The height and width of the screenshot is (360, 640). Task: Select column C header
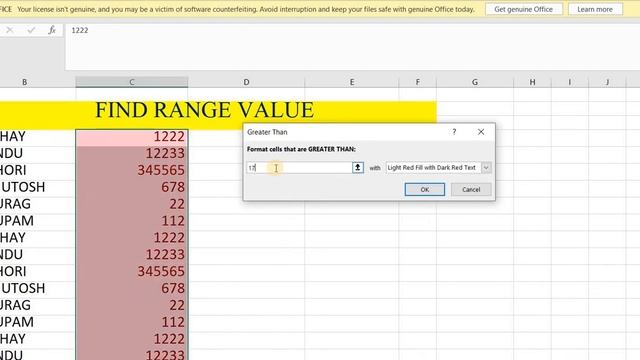pos(131,82)
